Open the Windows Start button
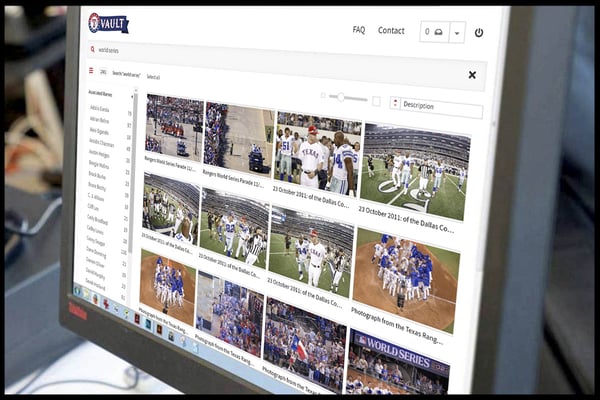 pyautogui.click(x=78, y=290)
